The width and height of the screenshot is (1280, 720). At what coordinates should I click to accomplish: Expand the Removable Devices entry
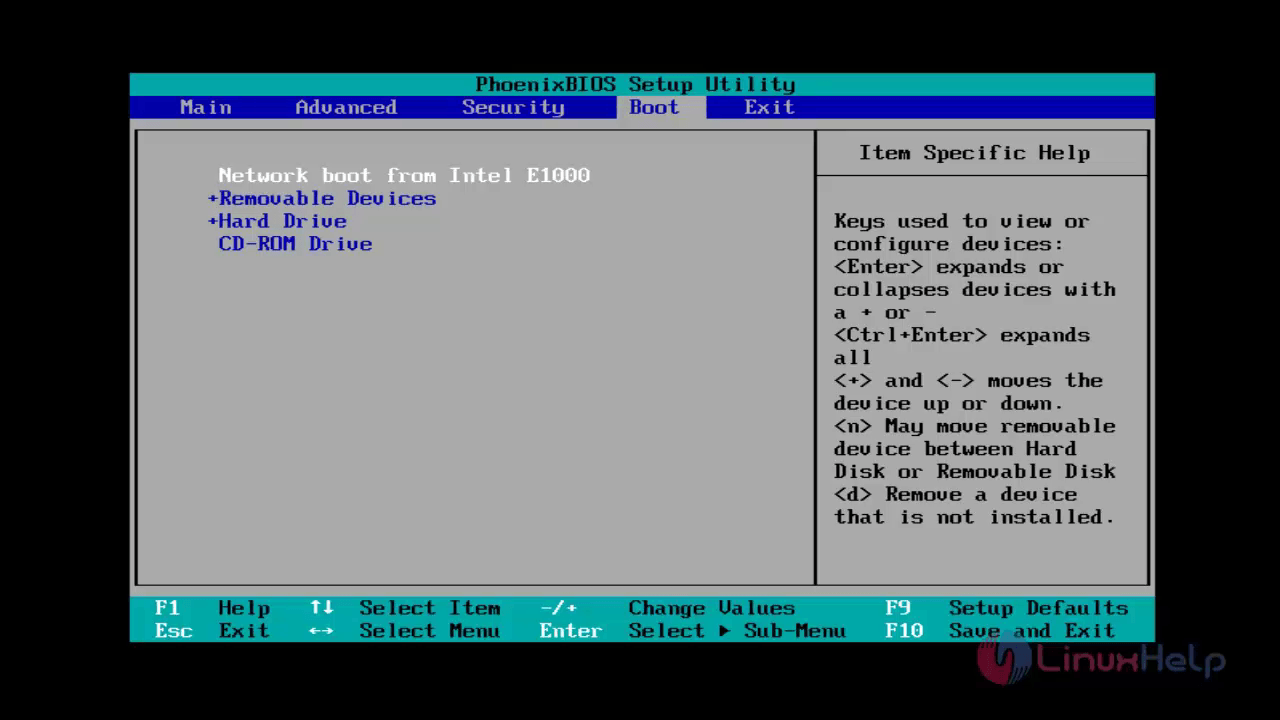(x=322, y=198)
